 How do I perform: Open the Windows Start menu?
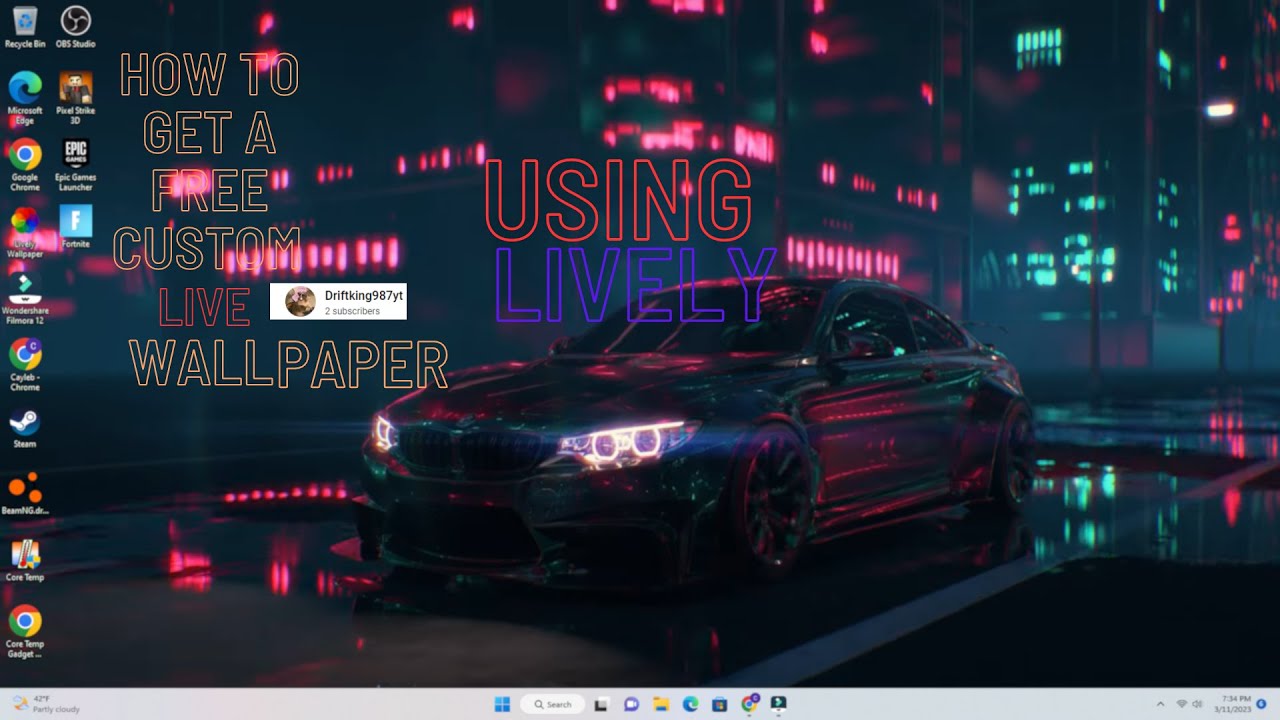pos(502,704)
